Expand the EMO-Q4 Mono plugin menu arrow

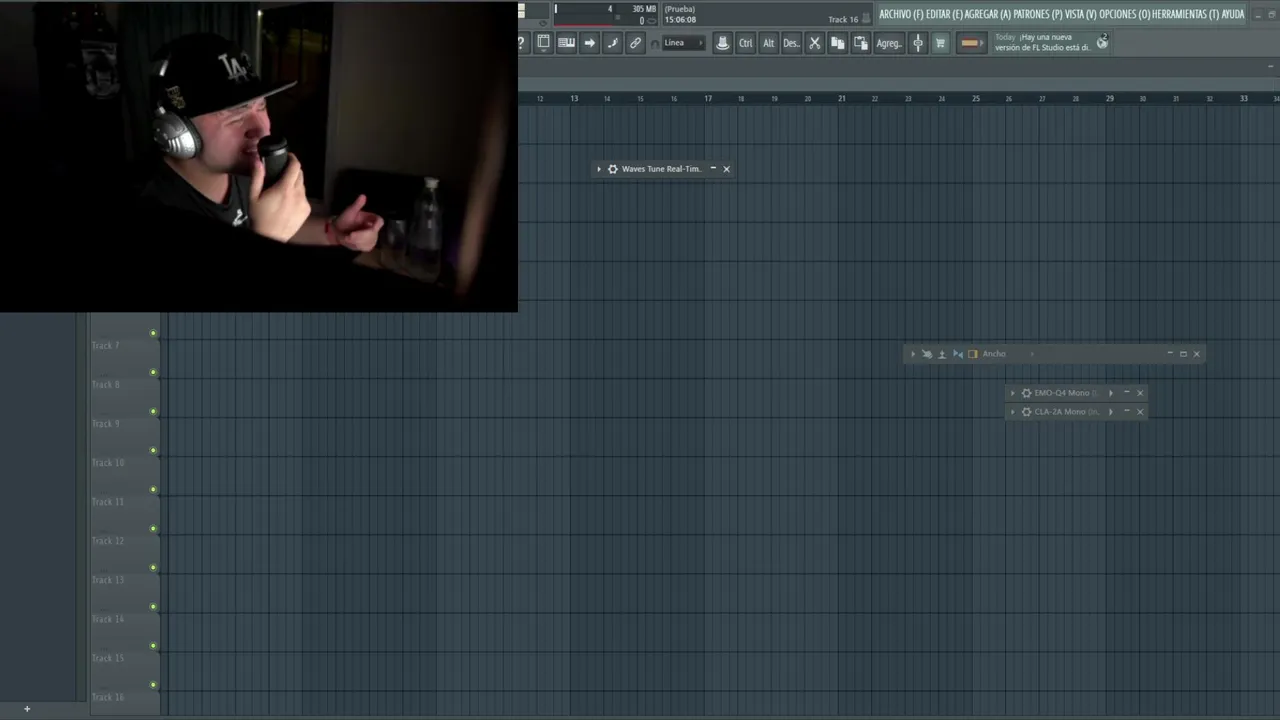pyautogui.click(x=1012, y=393)
